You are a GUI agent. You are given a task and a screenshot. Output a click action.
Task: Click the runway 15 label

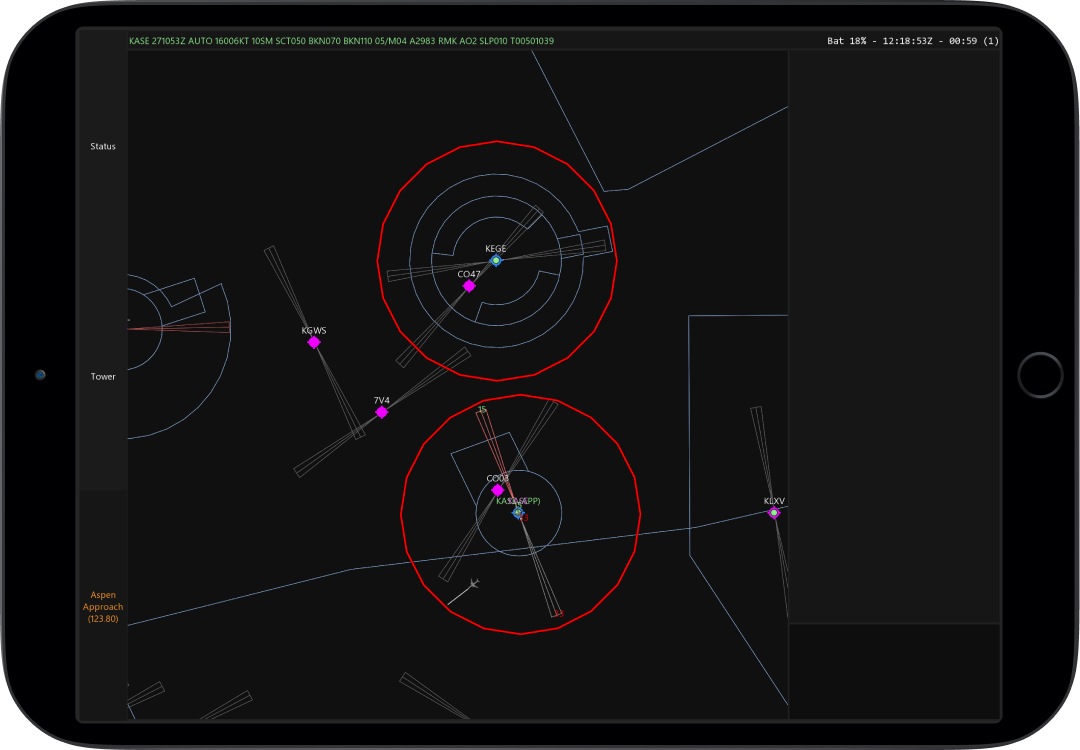(x=482, y=409)
